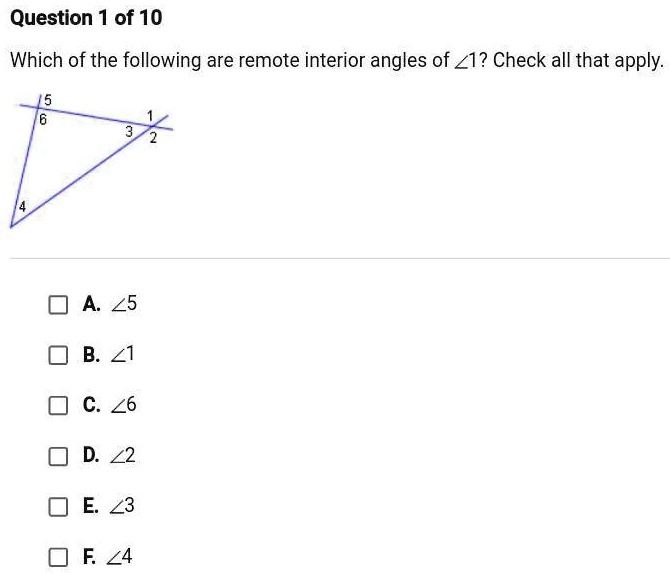Tick the checkbox beside option B ∠1

coord(58,355)
